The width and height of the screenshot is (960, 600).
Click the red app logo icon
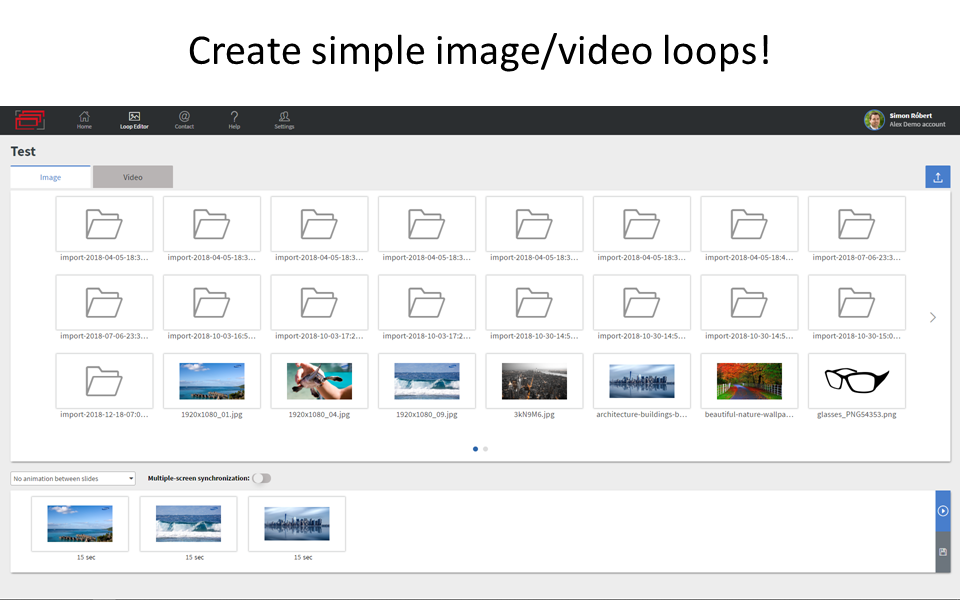pyautogui.click(x=29, y=120)
